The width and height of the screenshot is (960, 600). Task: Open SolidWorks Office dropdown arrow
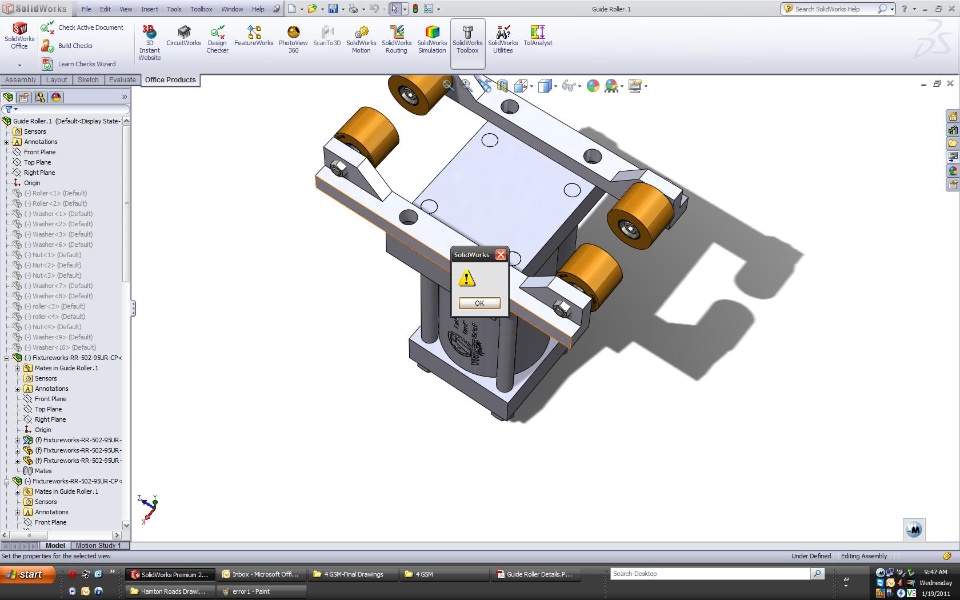[19, 65]
